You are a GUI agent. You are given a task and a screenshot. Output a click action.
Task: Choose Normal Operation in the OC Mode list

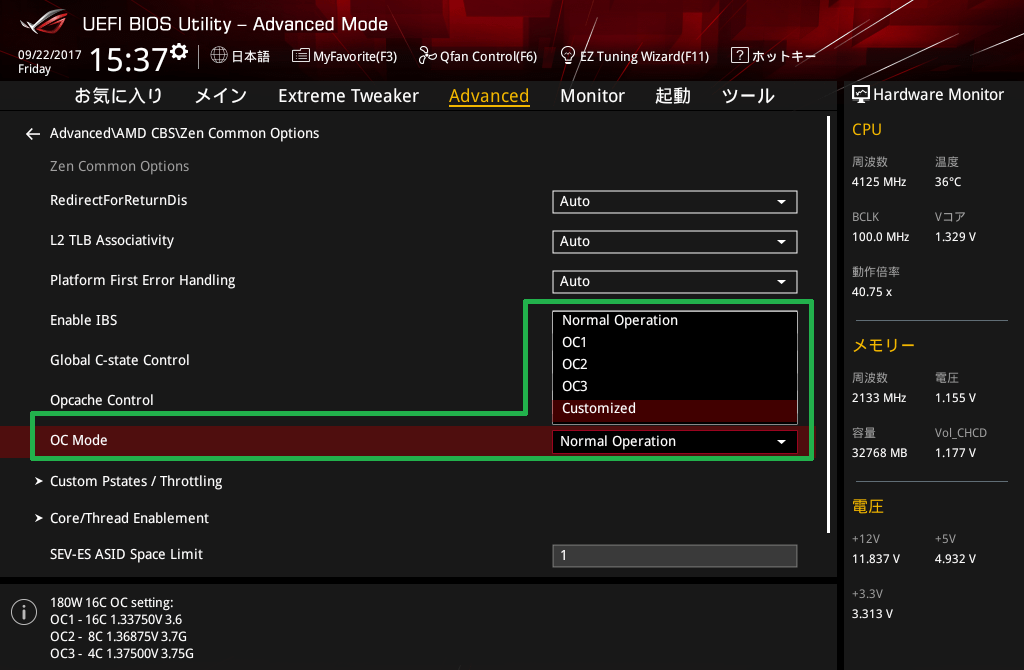(675, 320)
